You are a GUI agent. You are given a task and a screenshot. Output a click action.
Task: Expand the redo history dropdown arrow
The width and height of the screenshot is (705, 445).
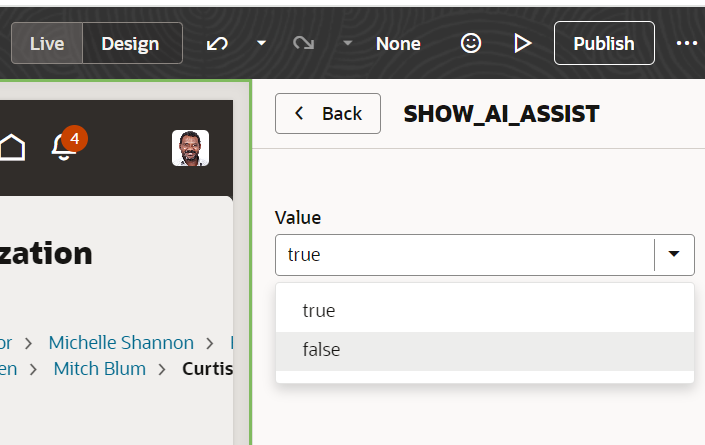[347, 44]
